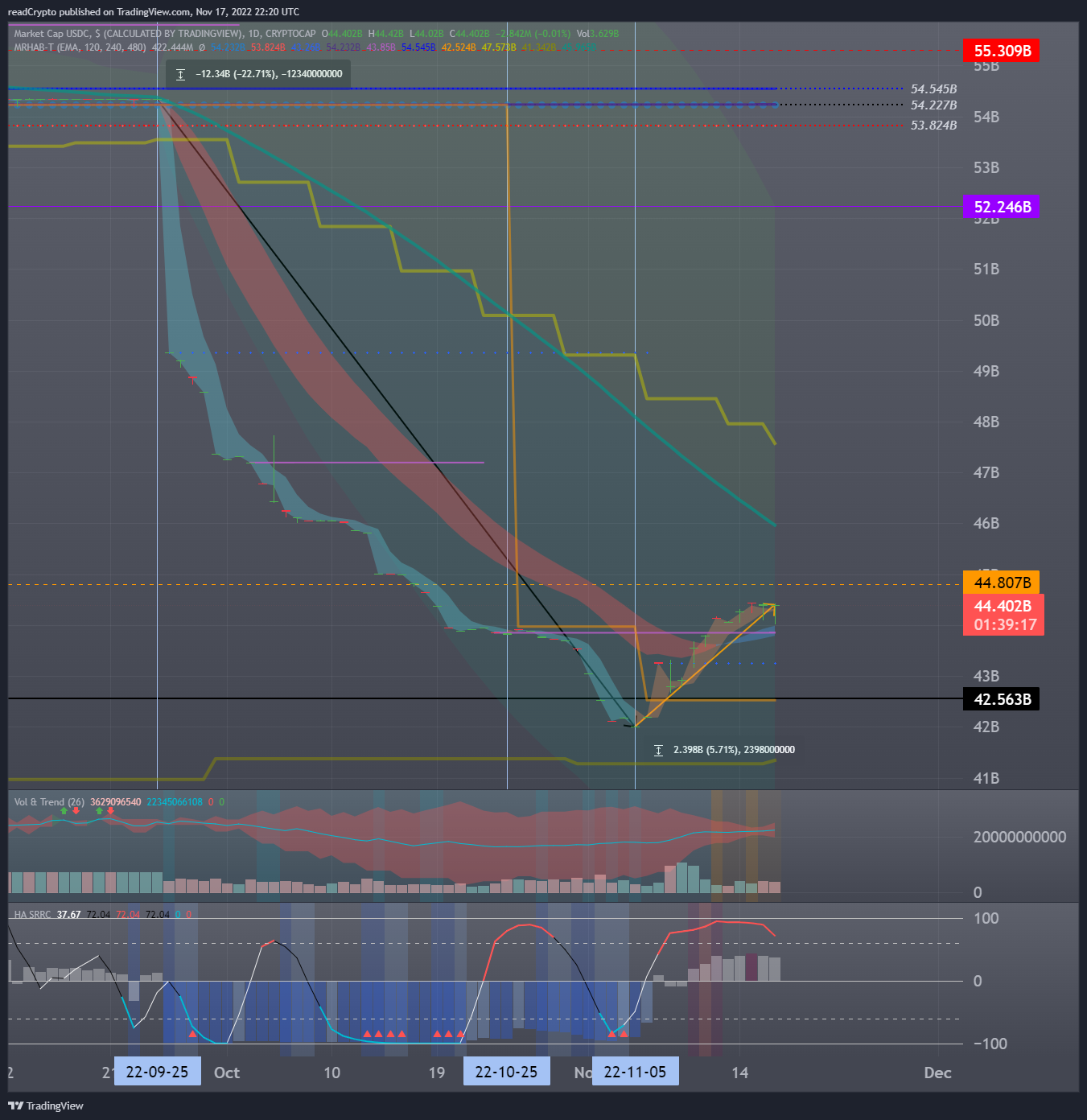Screen dimensions: 1087x1120
Task: Click the red 55.309B price label
Action: click(x=1002, y=51)
